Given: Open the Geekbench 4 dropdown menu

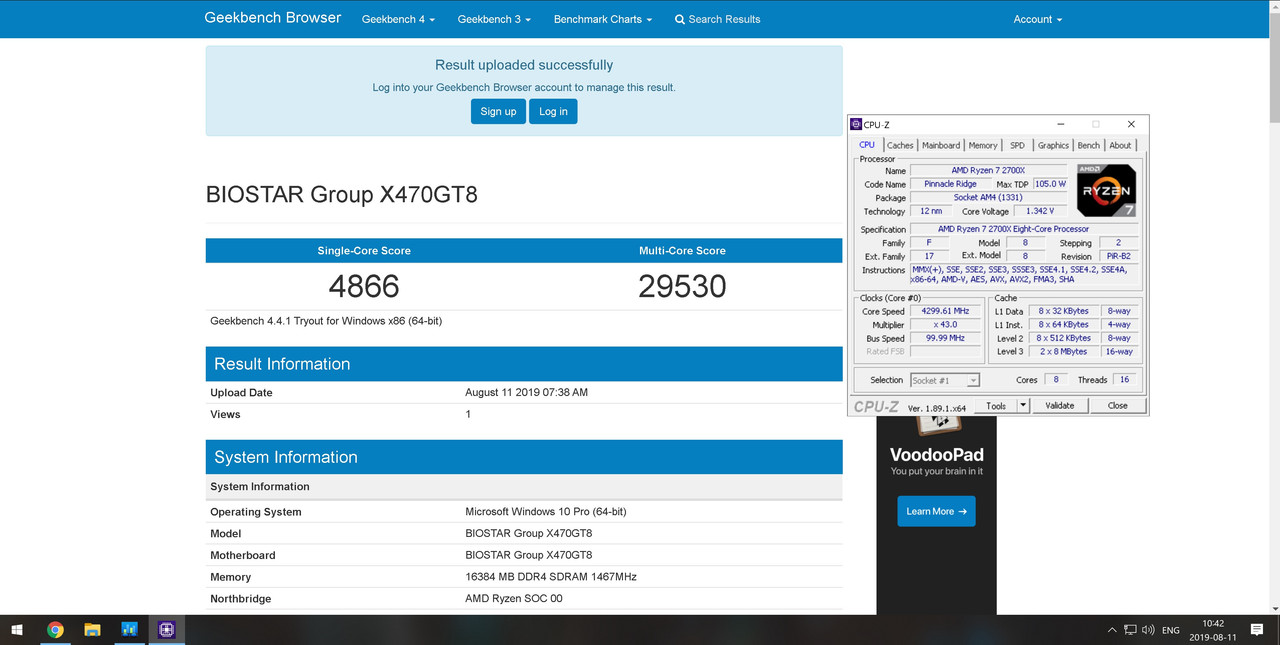Looking at the screenshot, I should (398, 19).
